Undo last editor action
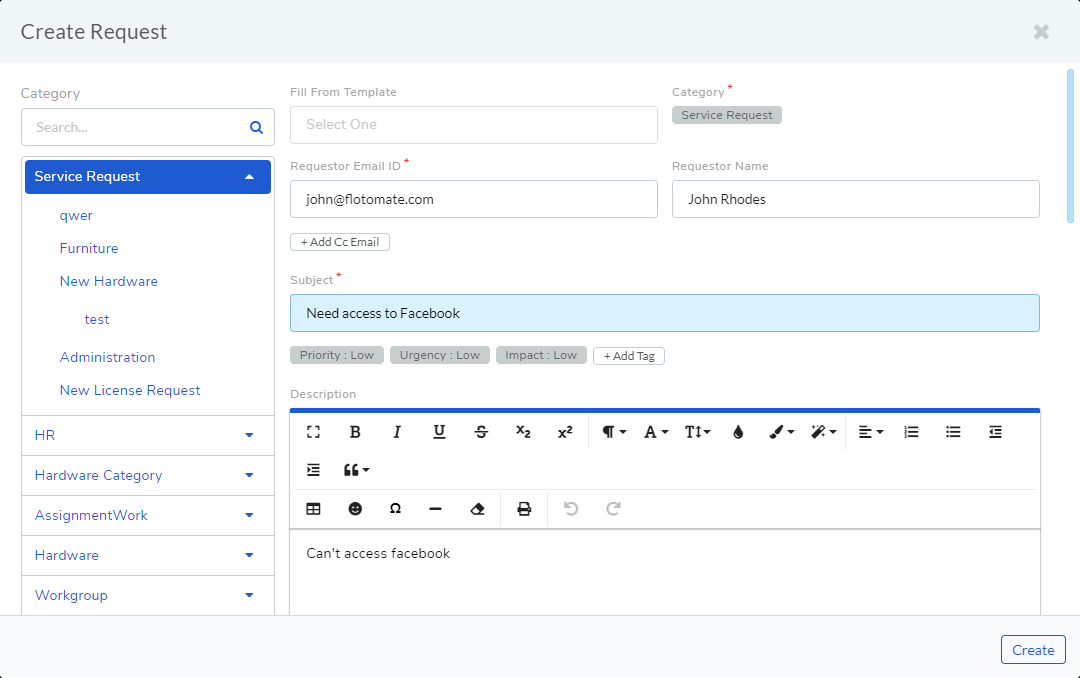Image resolution: width=1080 pixels, height=678 pixels. click(x=571, y=508)
